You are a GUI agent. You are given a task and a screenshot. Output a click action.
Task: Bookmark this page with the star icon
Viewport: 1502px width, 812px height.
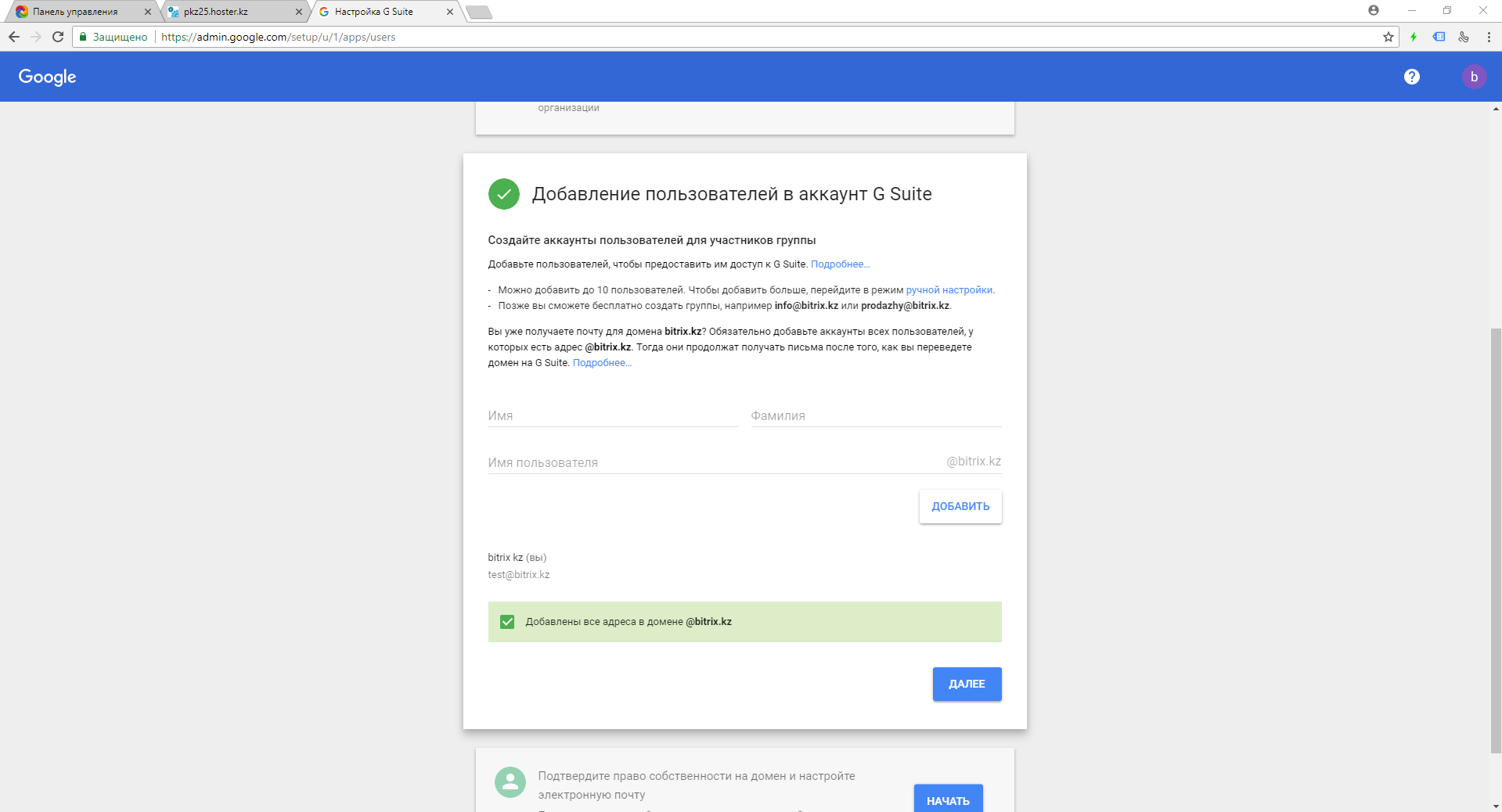pos(1389,37)
